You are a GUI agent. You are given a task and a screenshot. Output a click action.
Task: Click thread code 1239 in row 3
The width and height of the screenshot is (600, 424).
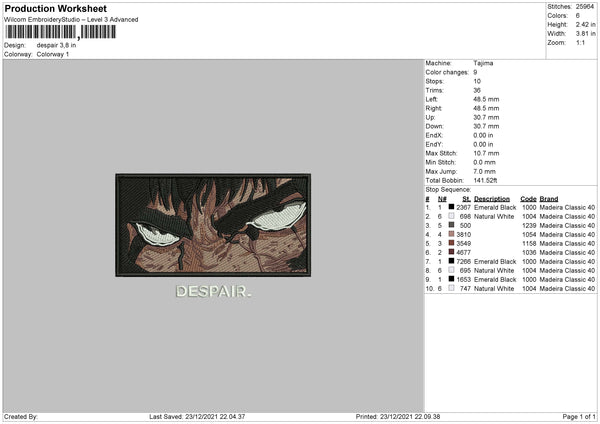[x=529, y=225]
